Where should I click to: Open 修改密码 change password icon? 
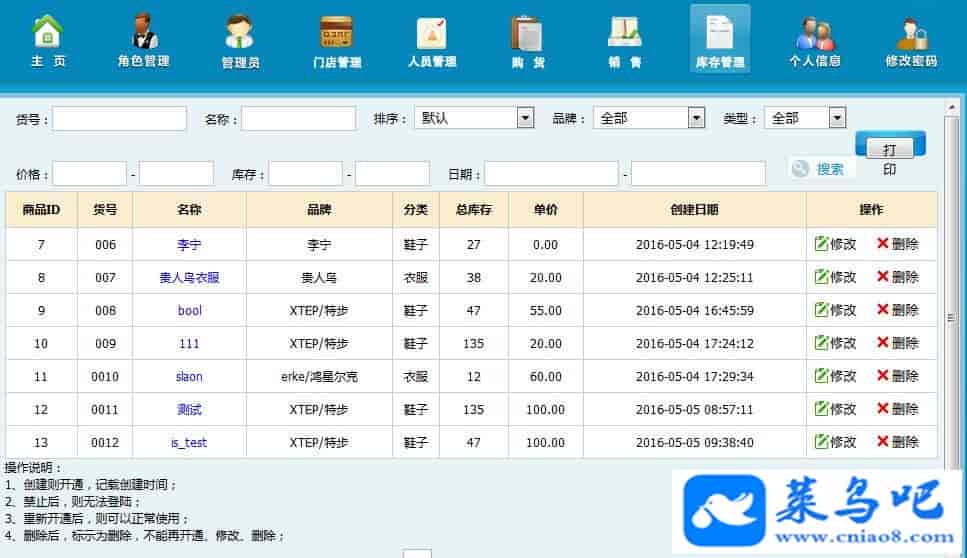pyautogui.click(x=911, y=38)
